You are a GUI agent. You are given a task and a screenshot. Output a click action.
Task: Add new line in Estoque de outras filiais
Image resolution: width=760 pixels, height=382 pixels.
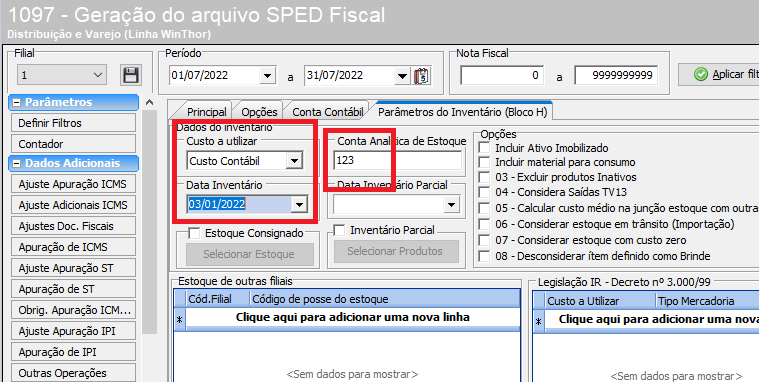coord(352,318)
